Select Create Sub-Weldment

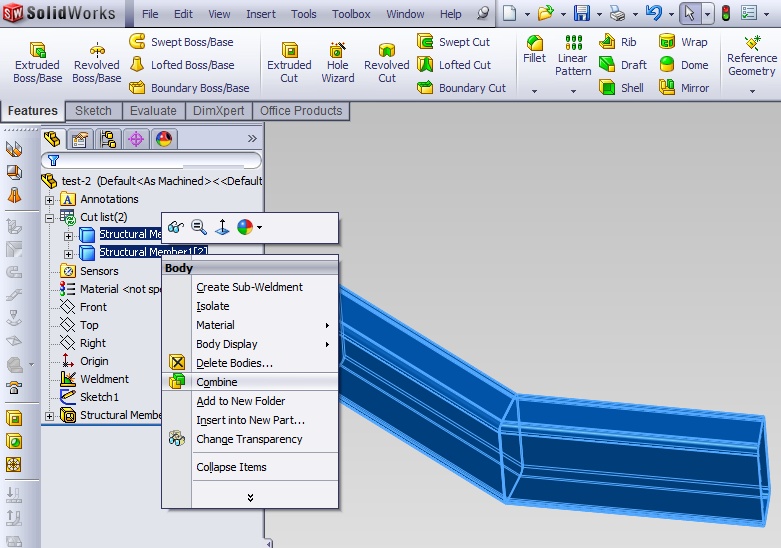point(250,287)
